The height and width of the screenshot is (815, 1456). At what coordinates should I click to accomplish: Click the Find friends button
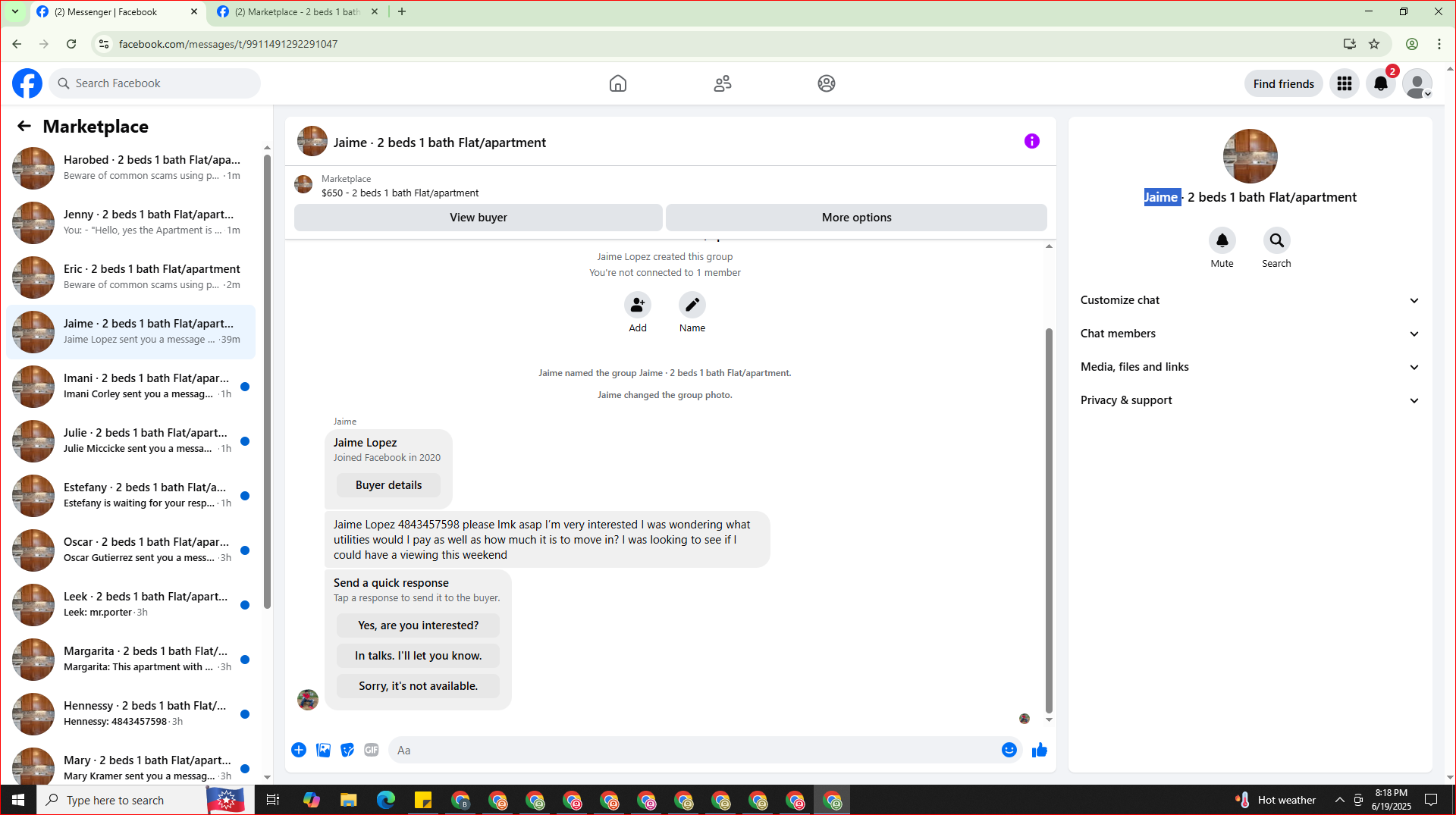coord(1284,83)
